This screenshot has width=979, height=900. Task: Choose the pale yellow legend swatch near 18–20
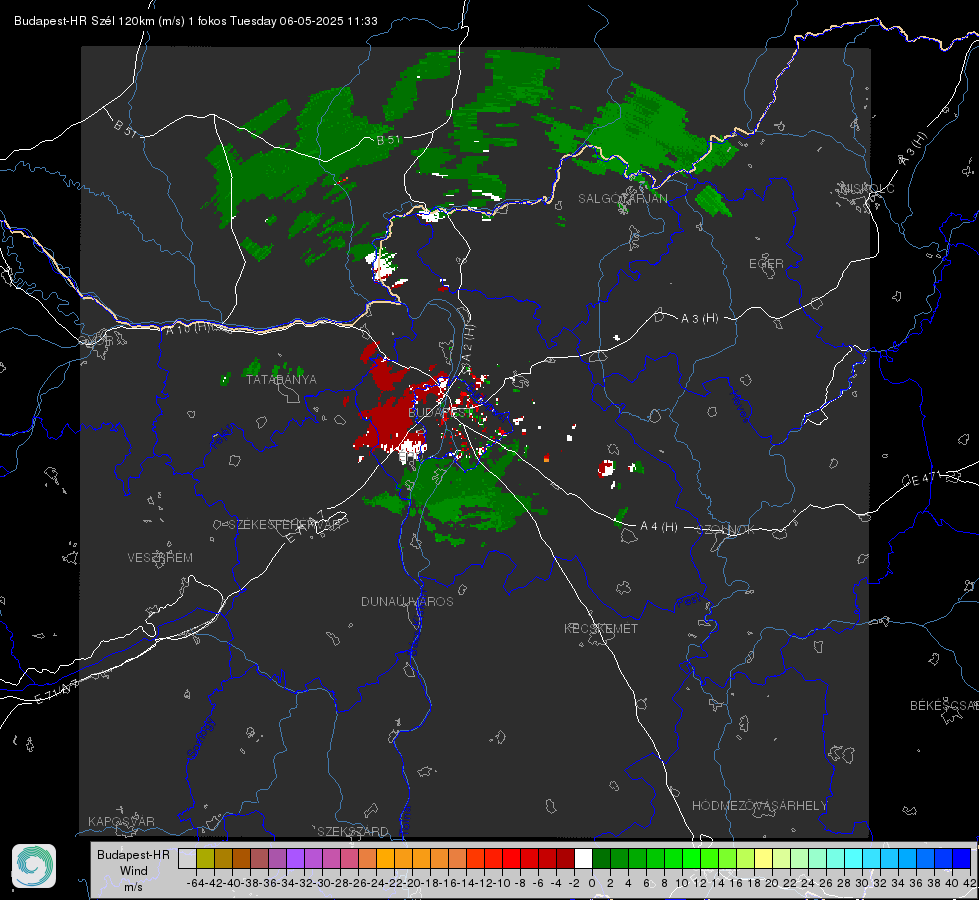point(764,859)
